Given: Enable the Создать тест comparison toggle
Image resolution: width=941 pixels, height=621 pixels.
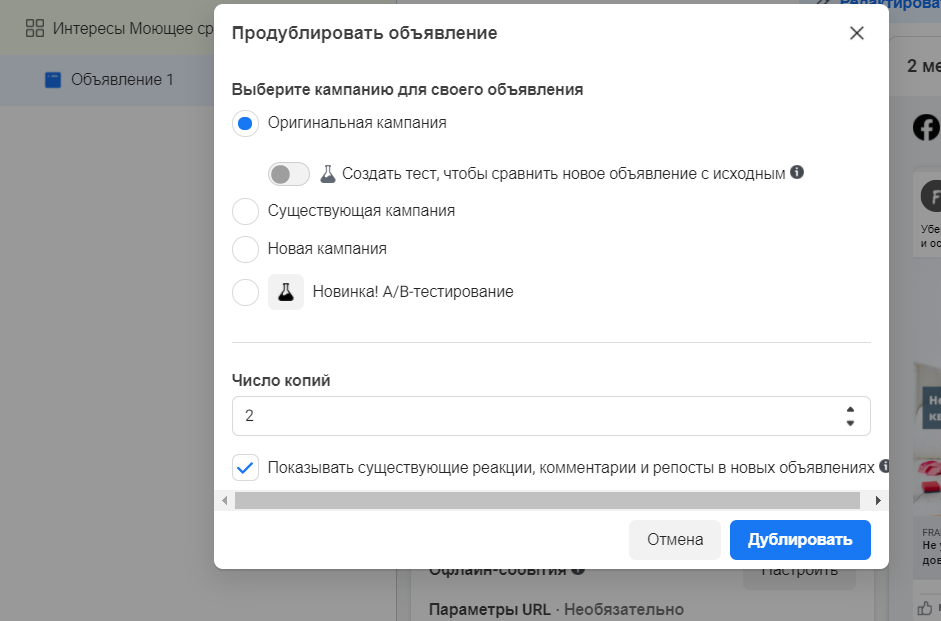Looking at the screenshot, I should [289, 174].
